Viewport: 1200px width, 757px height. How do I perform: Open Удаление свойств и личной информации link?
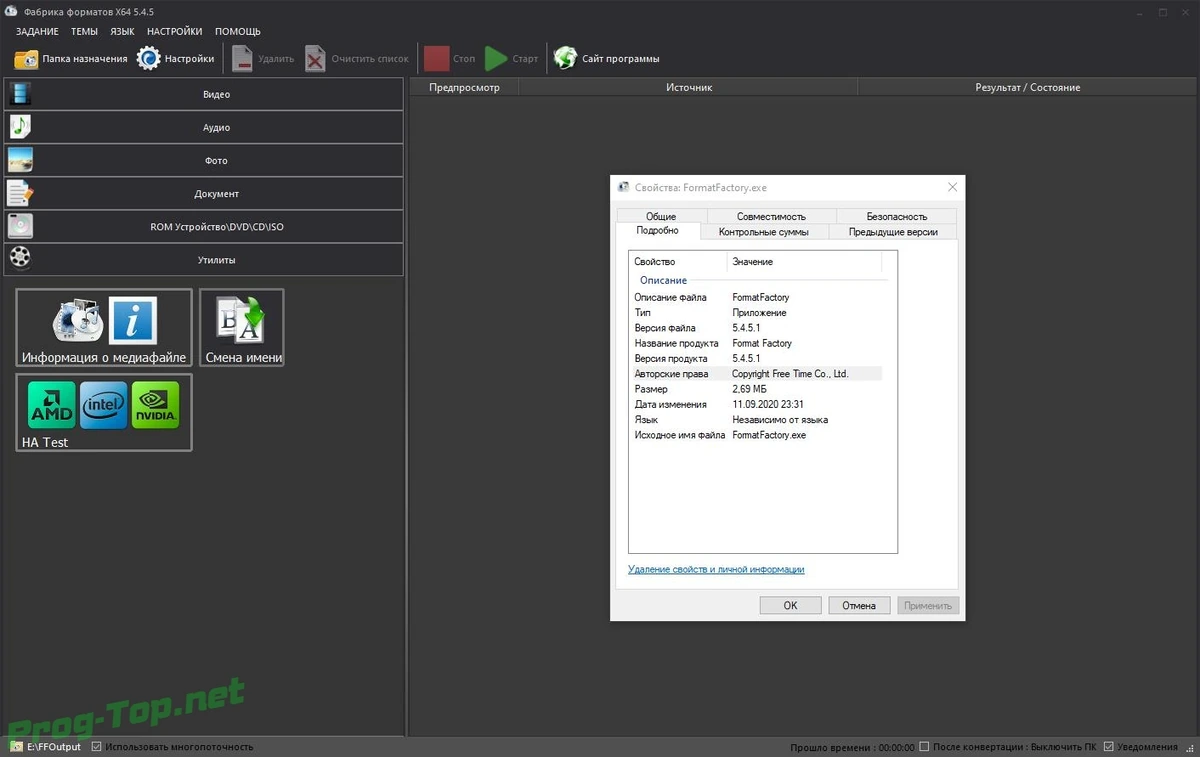pos(716,569)
